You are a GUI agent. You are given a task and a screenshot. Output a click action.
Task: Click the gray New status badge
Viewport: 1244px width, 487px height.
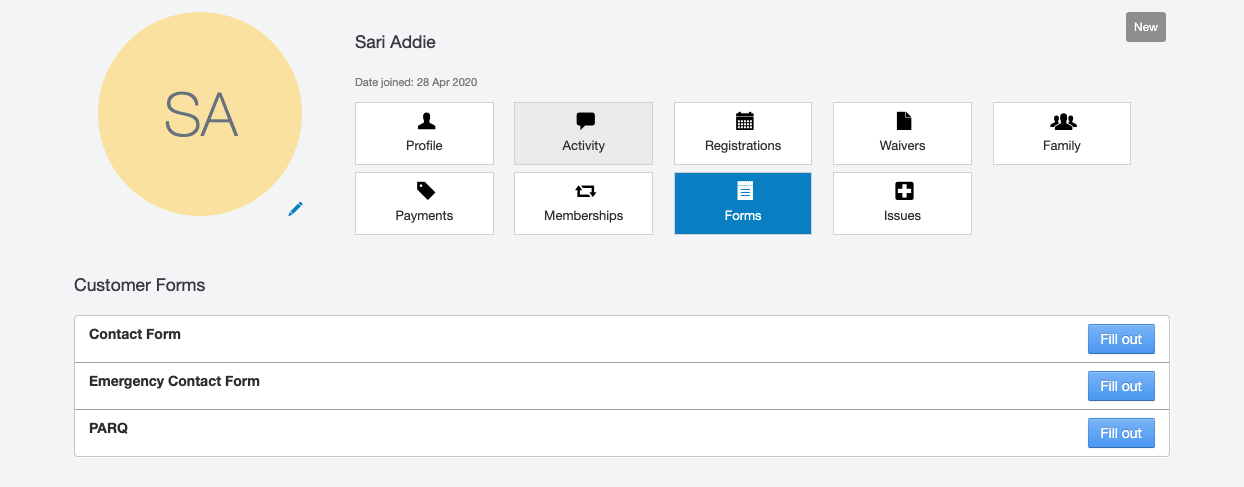click(x=1145, y=27)
